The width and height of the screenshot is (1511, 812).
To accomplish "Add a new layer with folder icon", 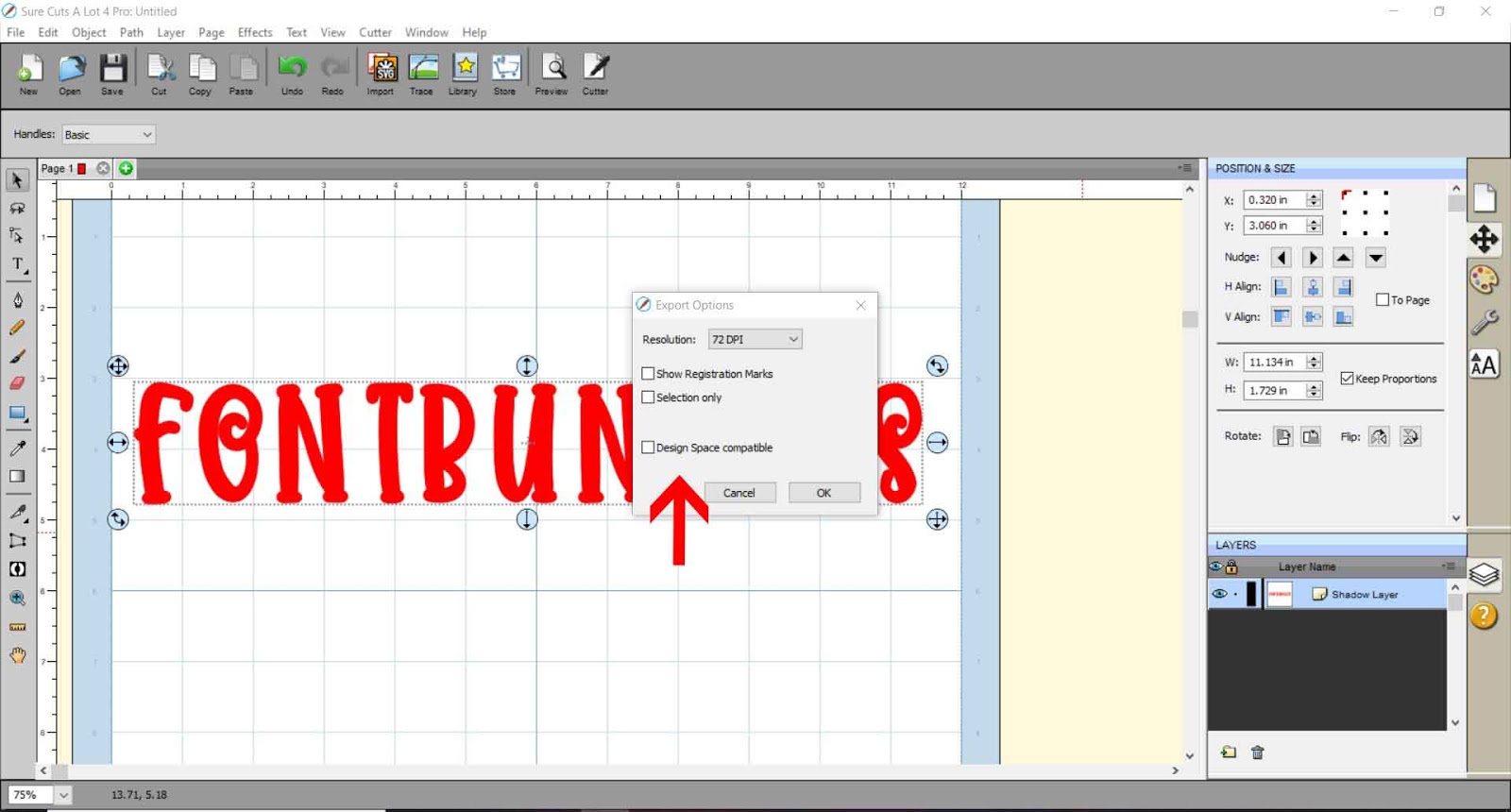I will [1228, 753].
